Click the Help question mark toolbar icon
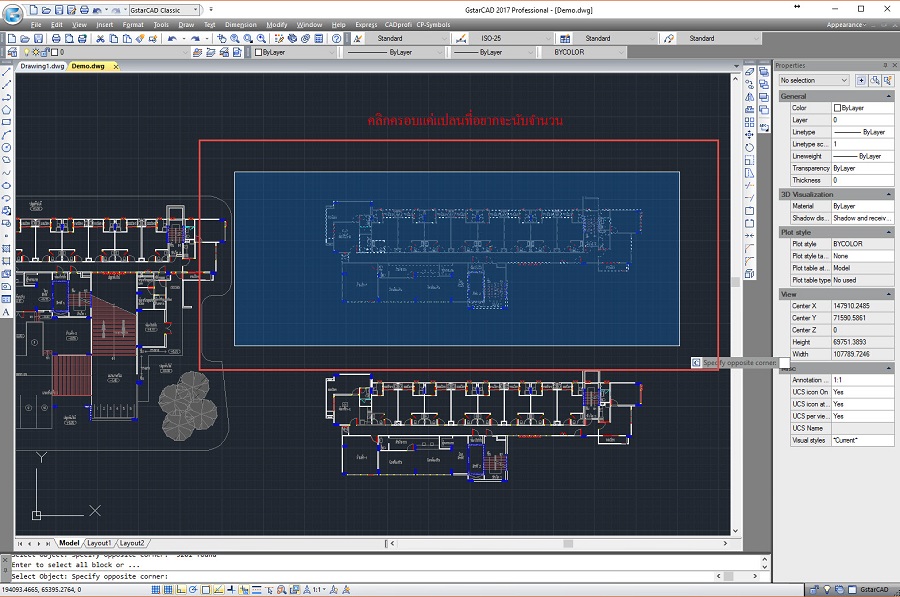 click(336, 38)
